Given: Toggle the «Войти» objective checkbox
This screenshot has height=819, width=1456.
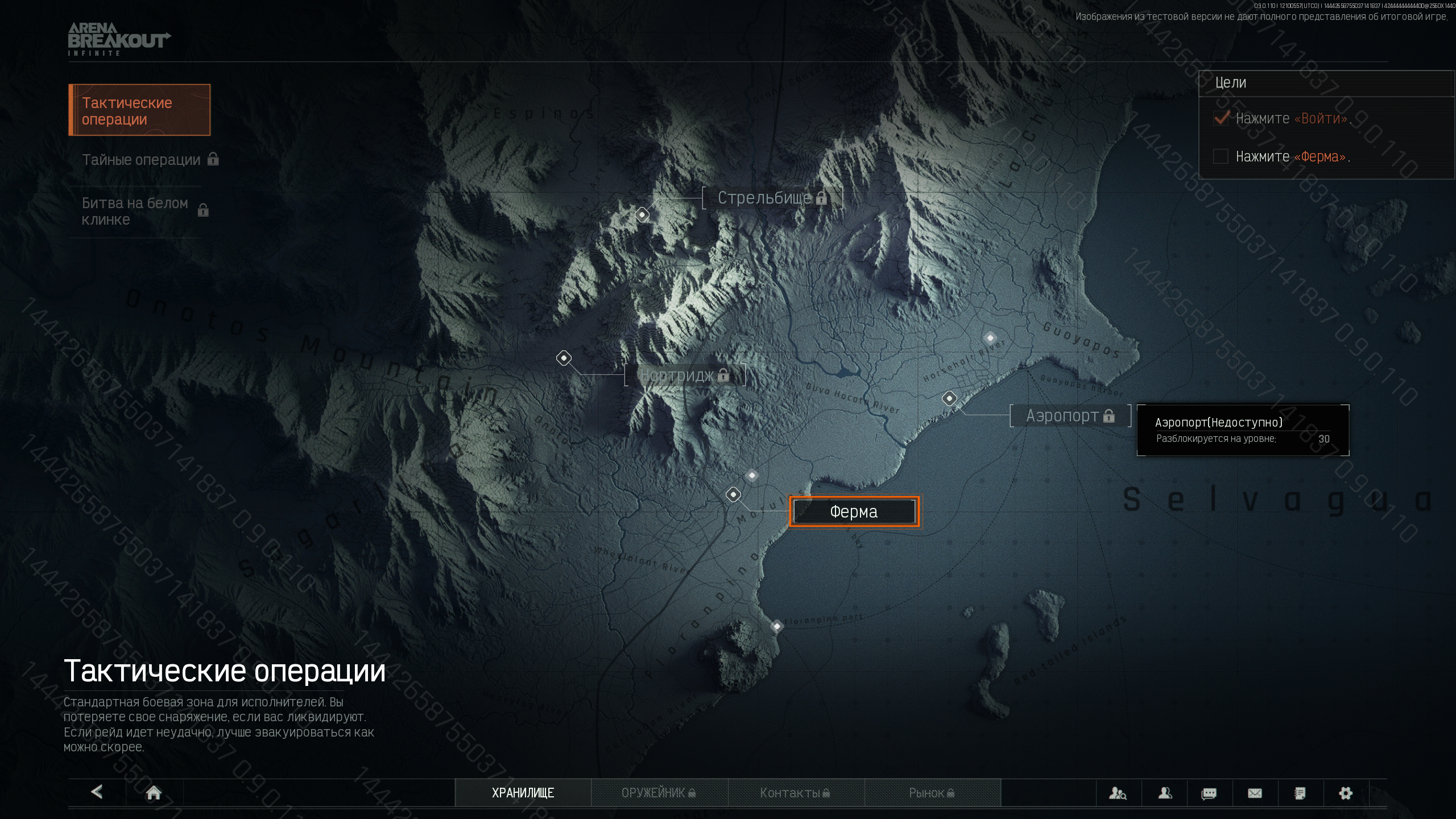Looking at the screenshot, I should pos(1221,118).
